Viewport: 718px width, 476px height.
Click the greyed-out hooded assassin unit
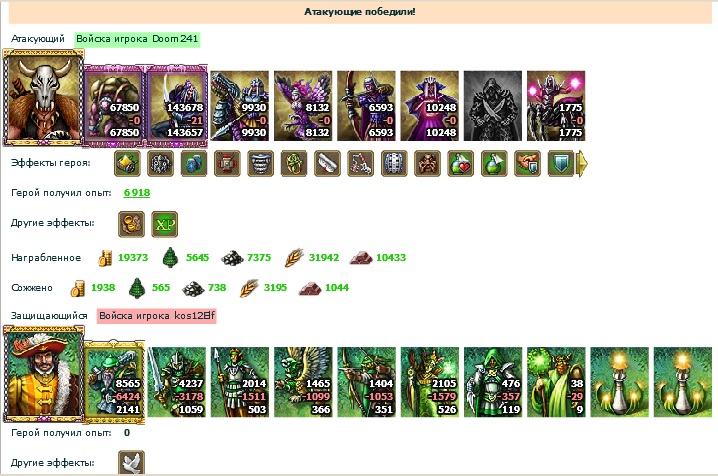[493, 106]
